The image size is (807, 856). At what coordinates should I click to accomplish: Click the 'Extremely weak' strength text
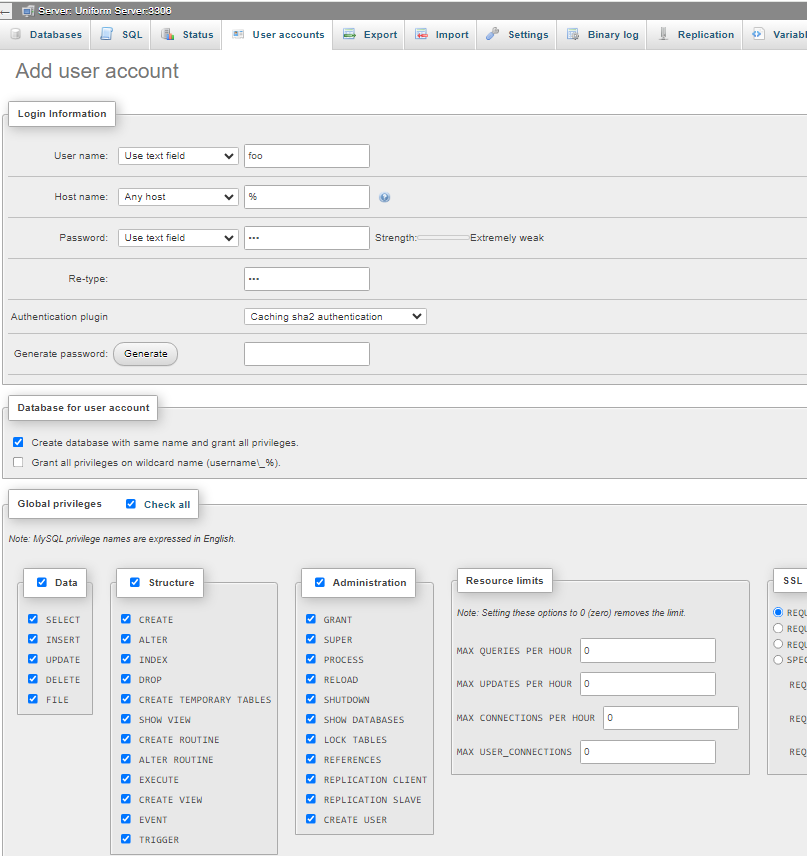[507, 238]
